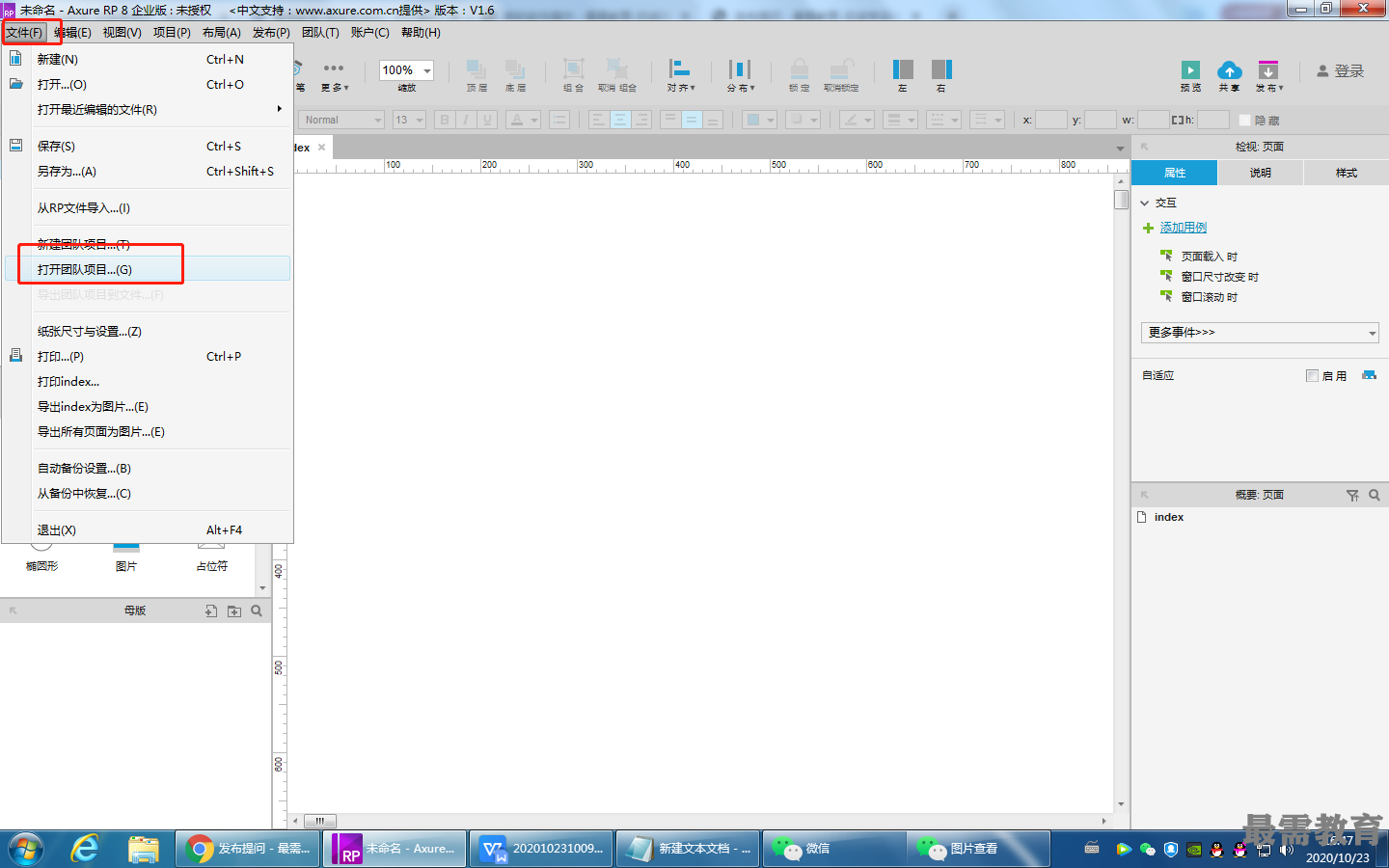
Task: Select 另存为...(A) menu item
Action: pos(148,171)
